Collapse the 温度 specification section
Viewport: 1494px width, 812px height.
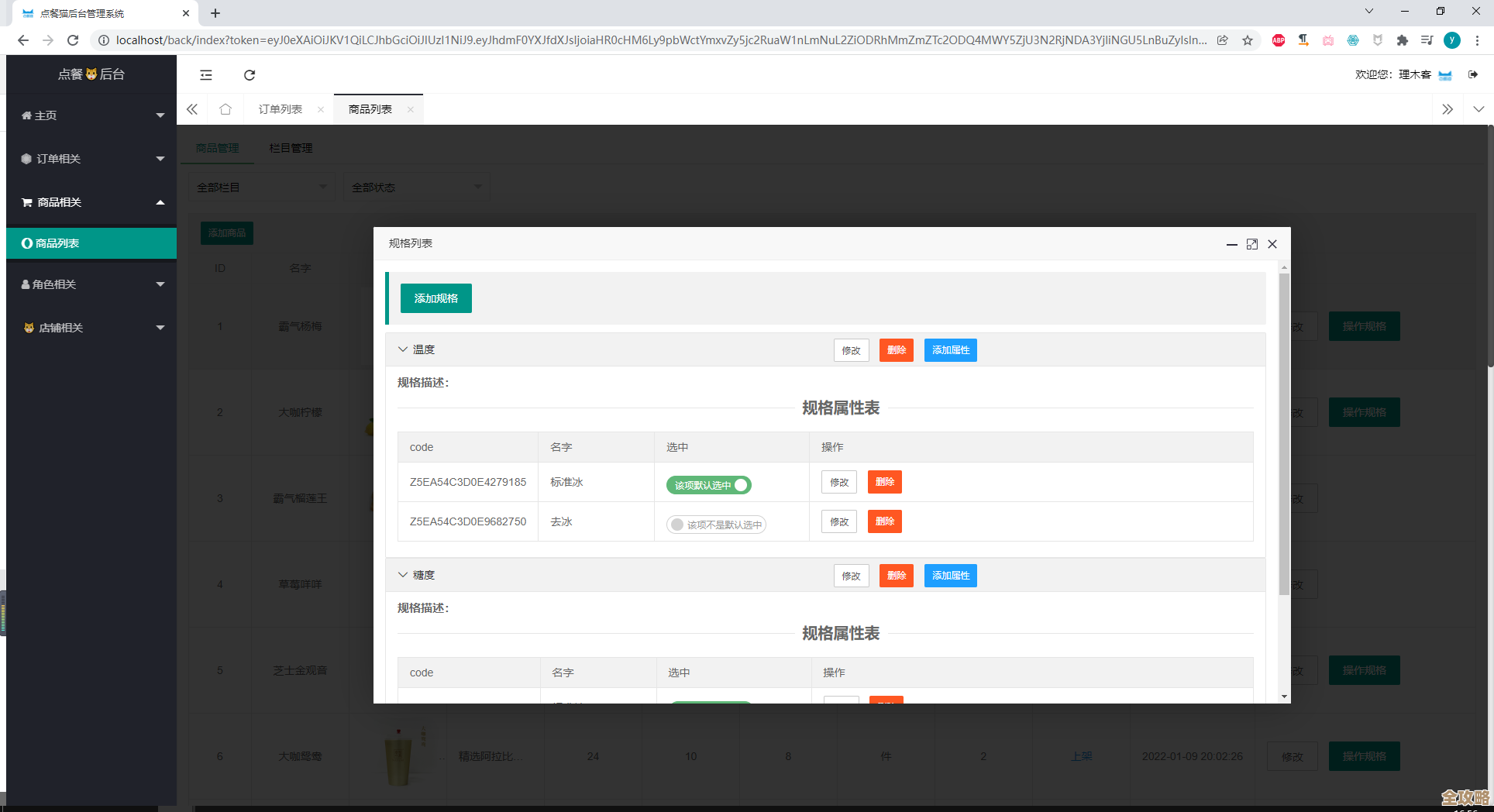pos(403,349)
